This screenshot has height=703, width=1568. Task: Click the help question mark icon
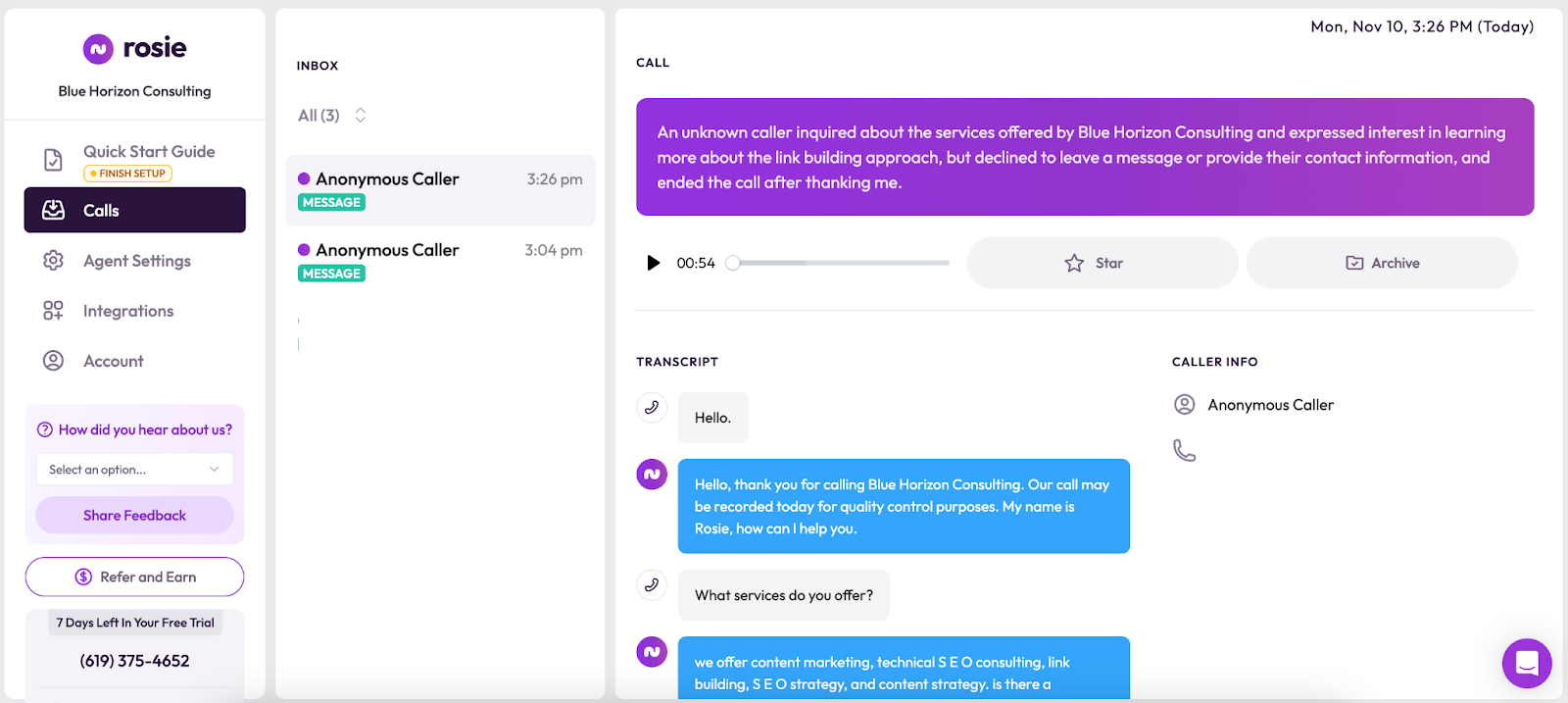coord(44,429)
